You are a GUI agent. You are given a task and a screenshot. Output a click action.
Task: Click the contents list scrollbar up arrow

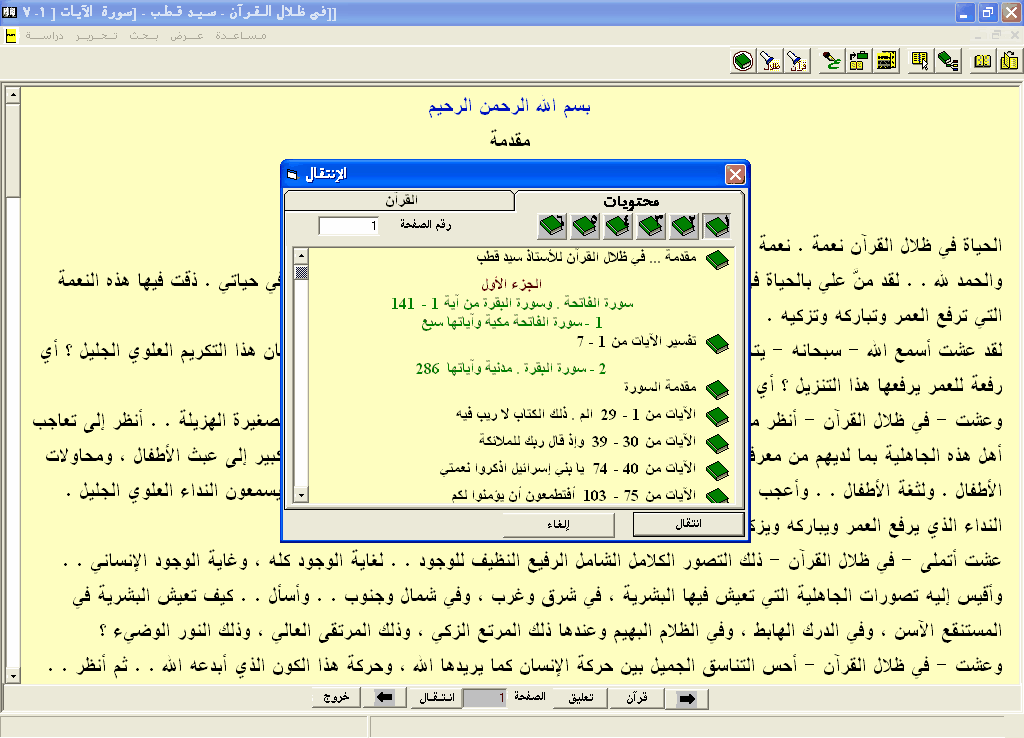301,255
